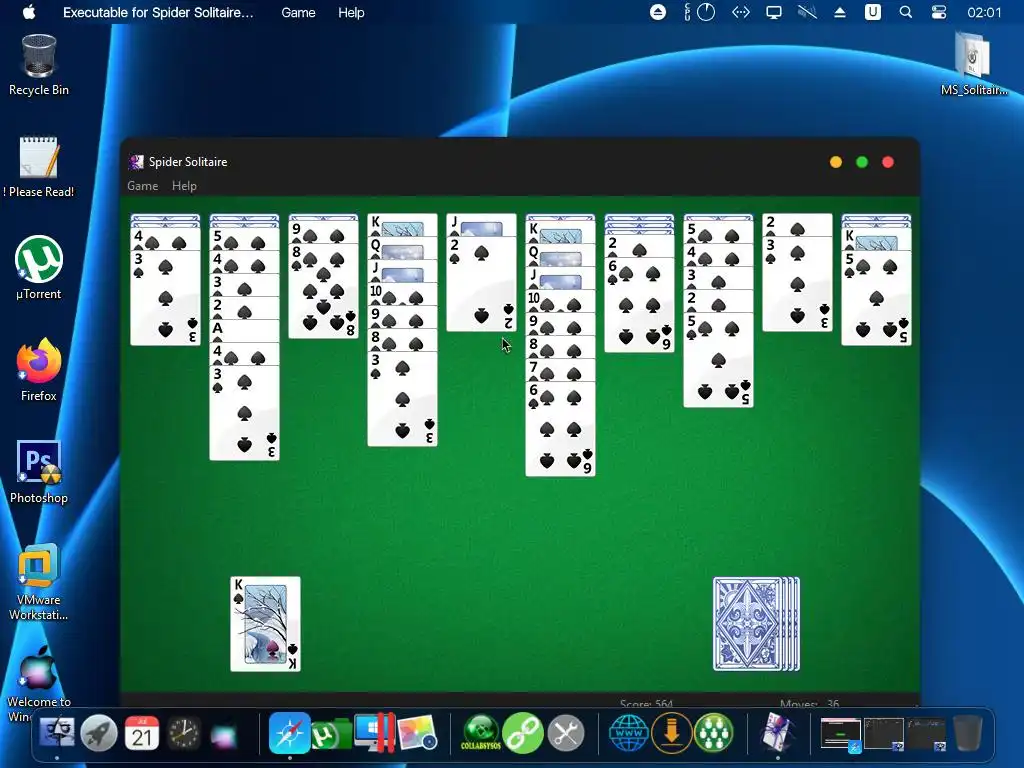Open the 'Executable for Spider Solitaire' app menu
Screen dimensions: 1024x768
coord(158,12)
